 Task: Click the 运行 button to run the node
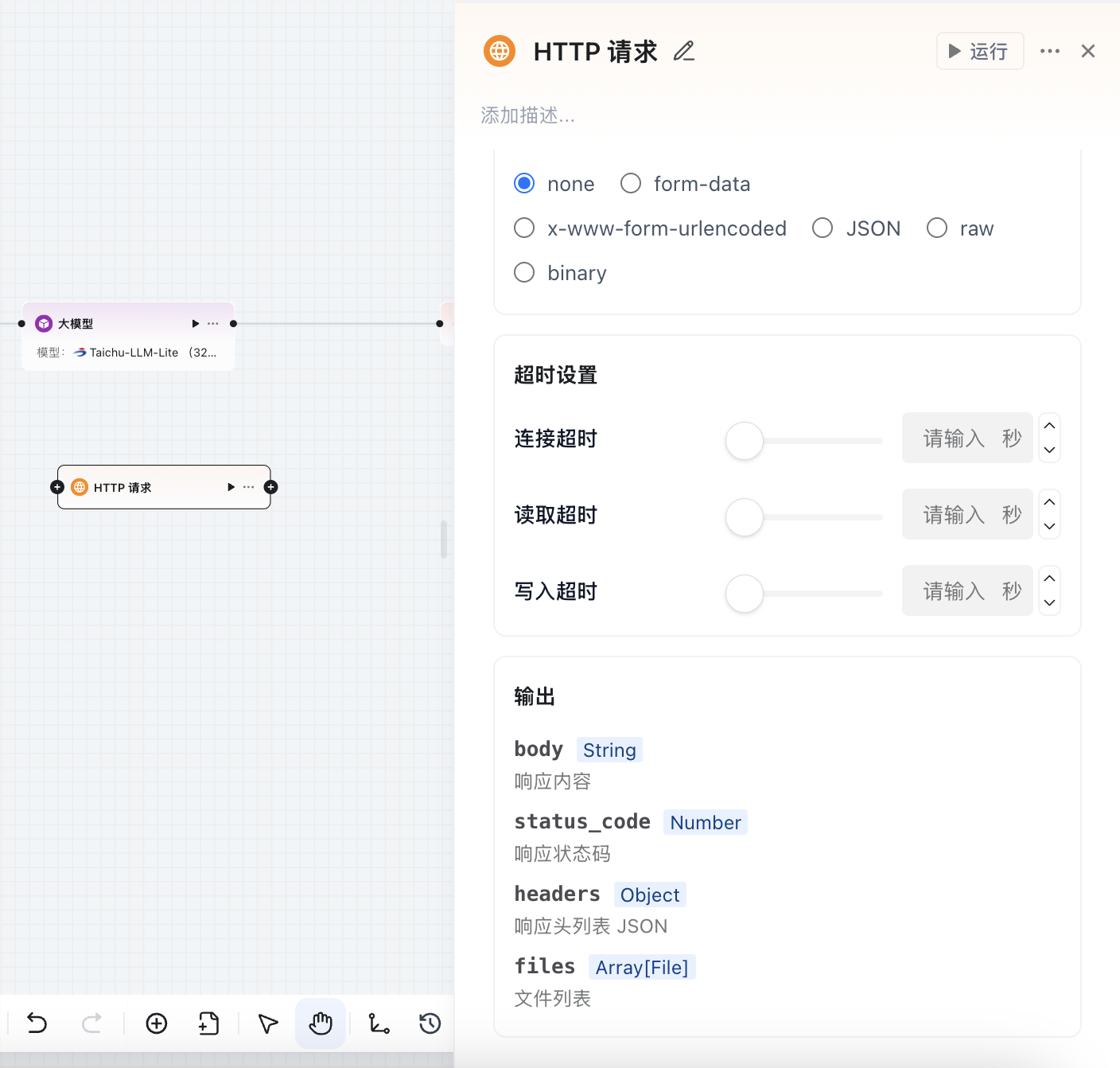(980, 51)
